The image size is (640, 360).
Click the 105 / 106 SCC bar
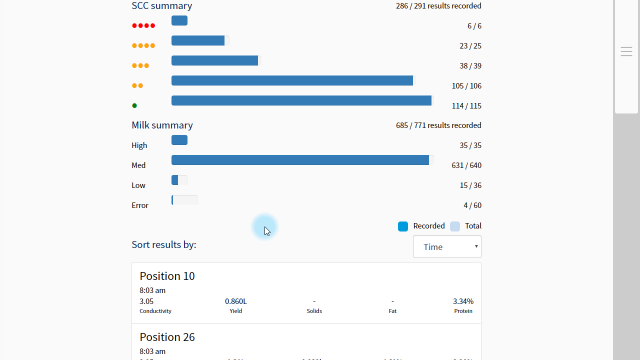pos(292,80)
